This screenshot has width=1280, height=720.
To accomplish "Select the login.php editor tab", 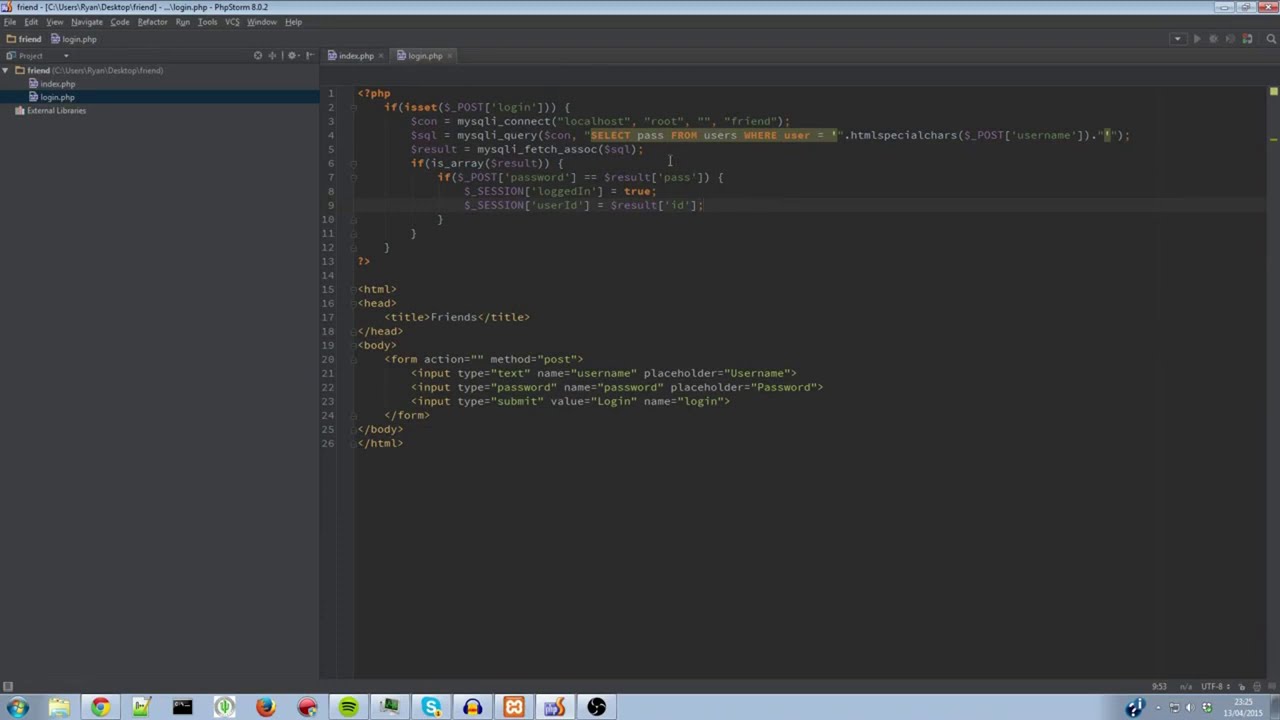I will pos(424,56).
